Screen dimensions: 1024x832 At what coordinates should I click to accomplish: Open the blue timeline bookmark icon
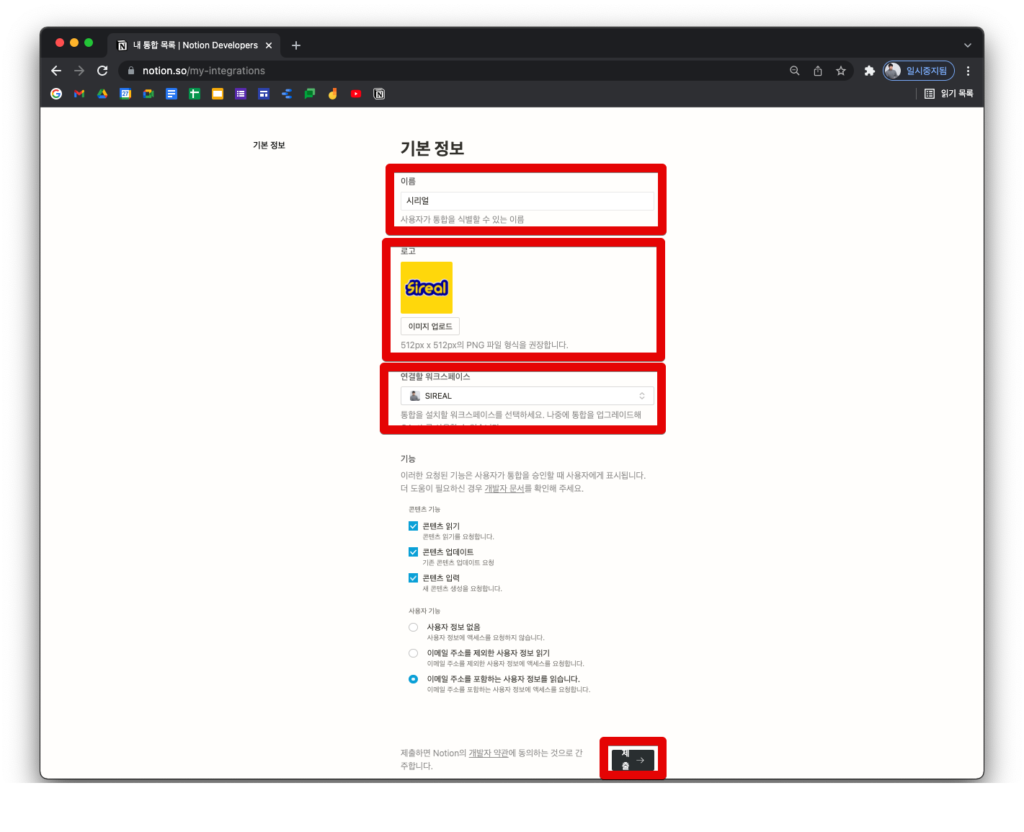pyautogui.click(x=287, y=94)
